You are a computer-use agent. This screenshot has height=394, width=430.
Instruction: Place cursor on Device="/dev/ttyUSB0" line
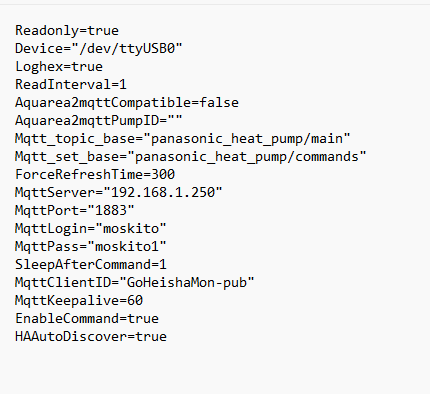tap(99, 49)
